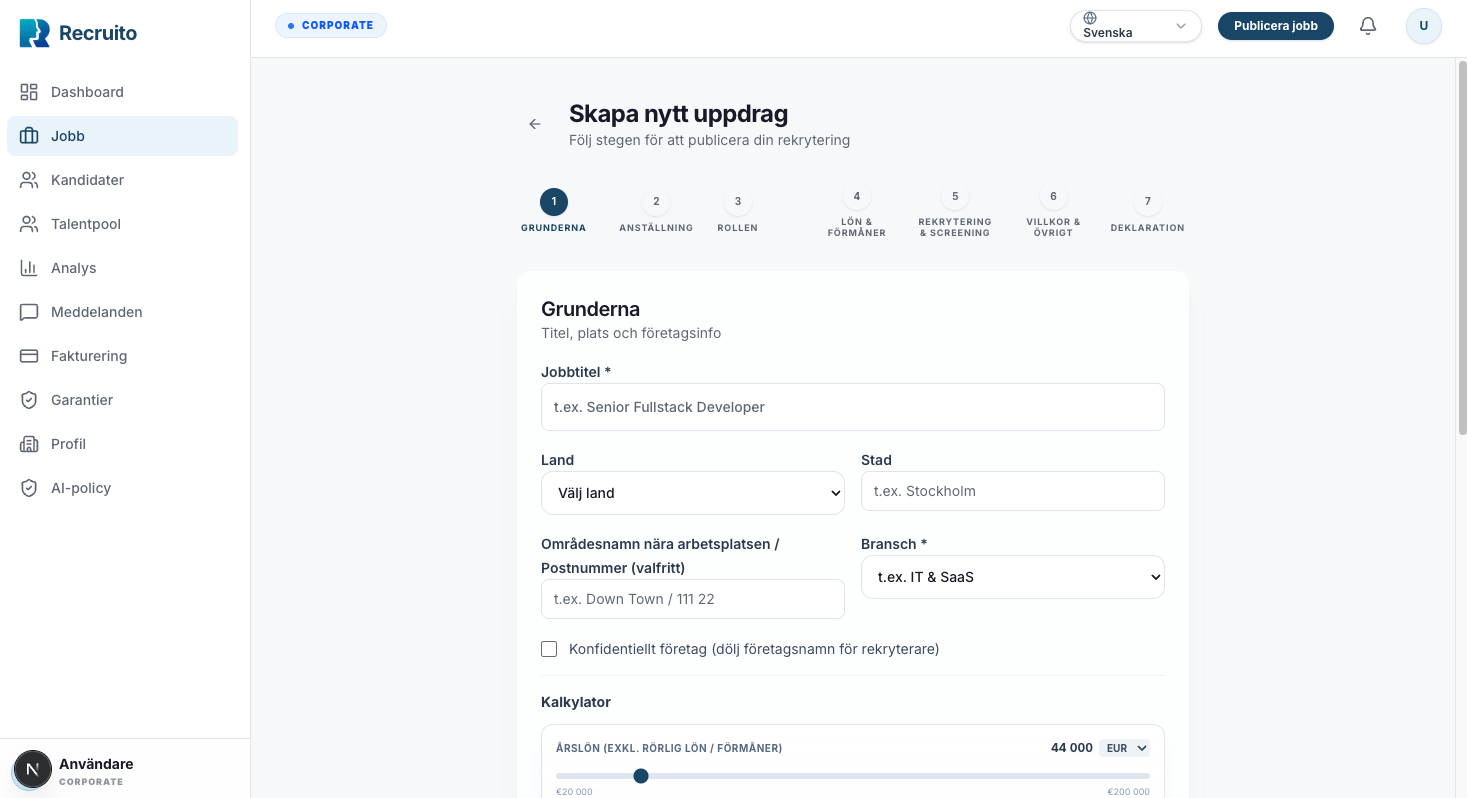Open the AI-policy page
Screen dimensions: 1467x798
pos(122,488)
